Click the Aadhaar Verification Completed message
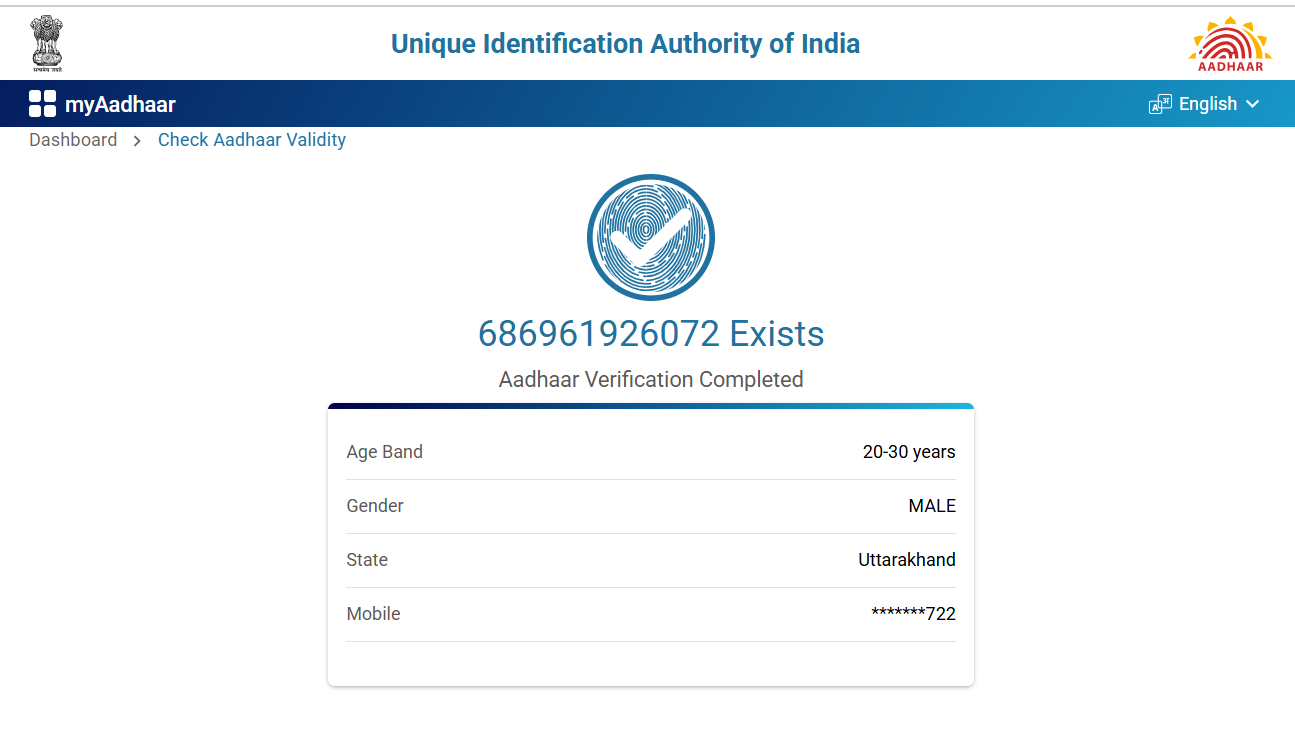Viewport: 1295px width, 747px height. click(651, 380)
